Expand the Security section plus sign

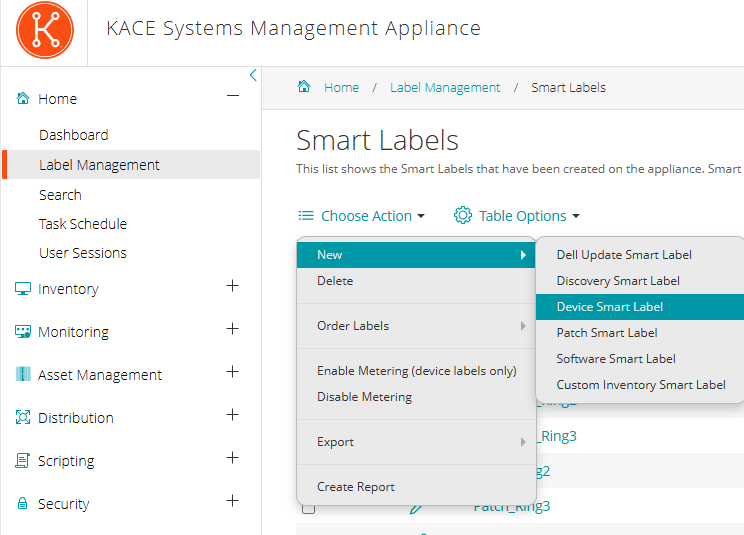pos(233,501)
